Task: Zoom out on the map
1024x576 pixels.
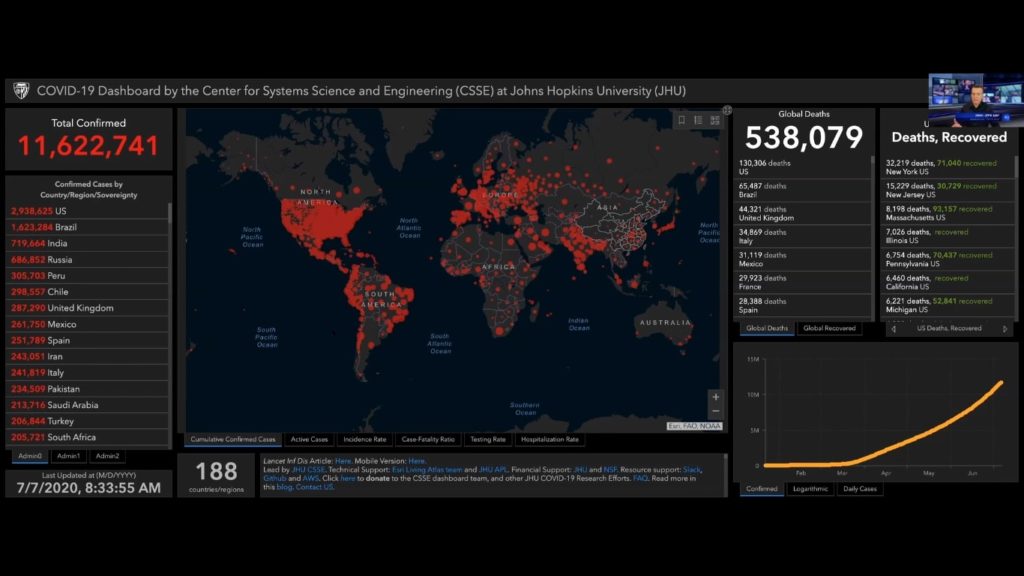Action: coord(716,411)
